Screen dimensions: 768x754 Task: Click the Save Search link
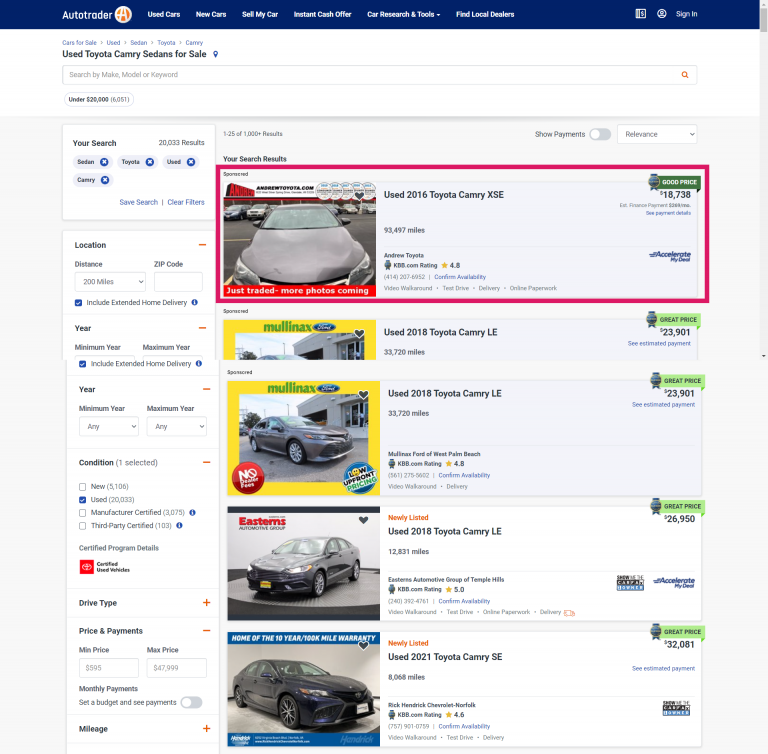click(139, 202)
